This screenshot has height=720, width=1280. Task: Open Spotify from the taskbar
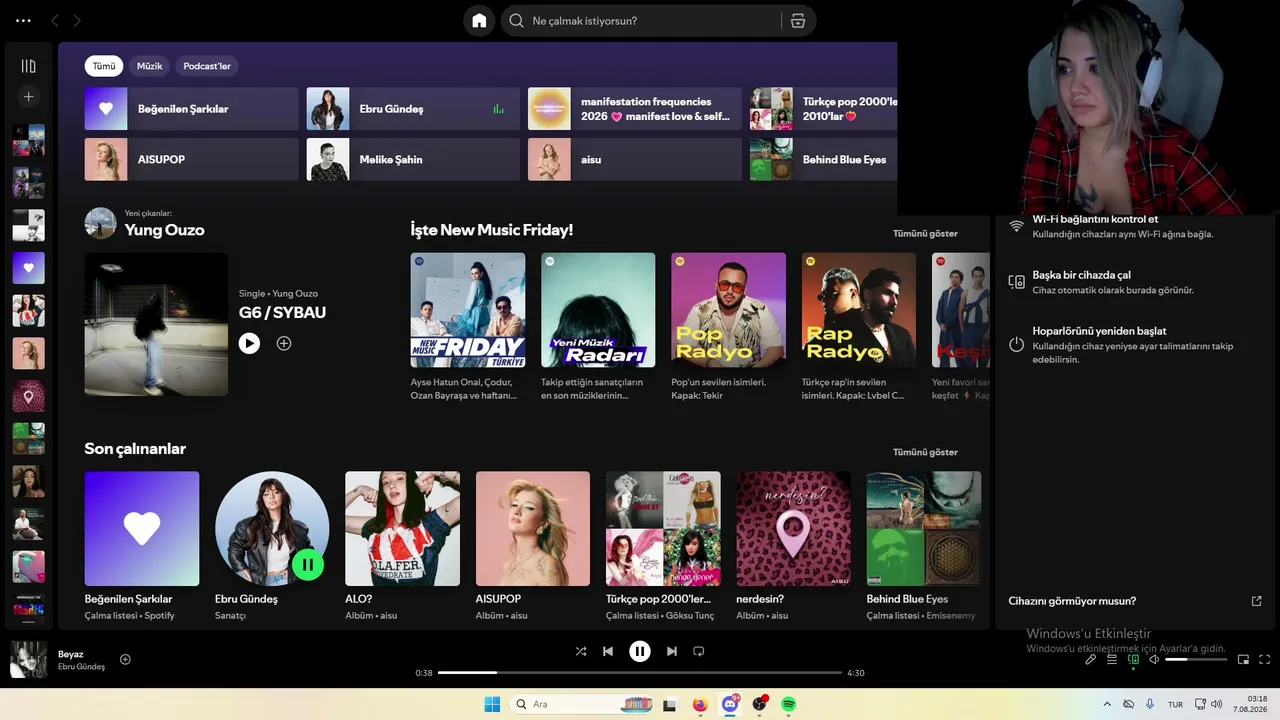click(789, 704)
